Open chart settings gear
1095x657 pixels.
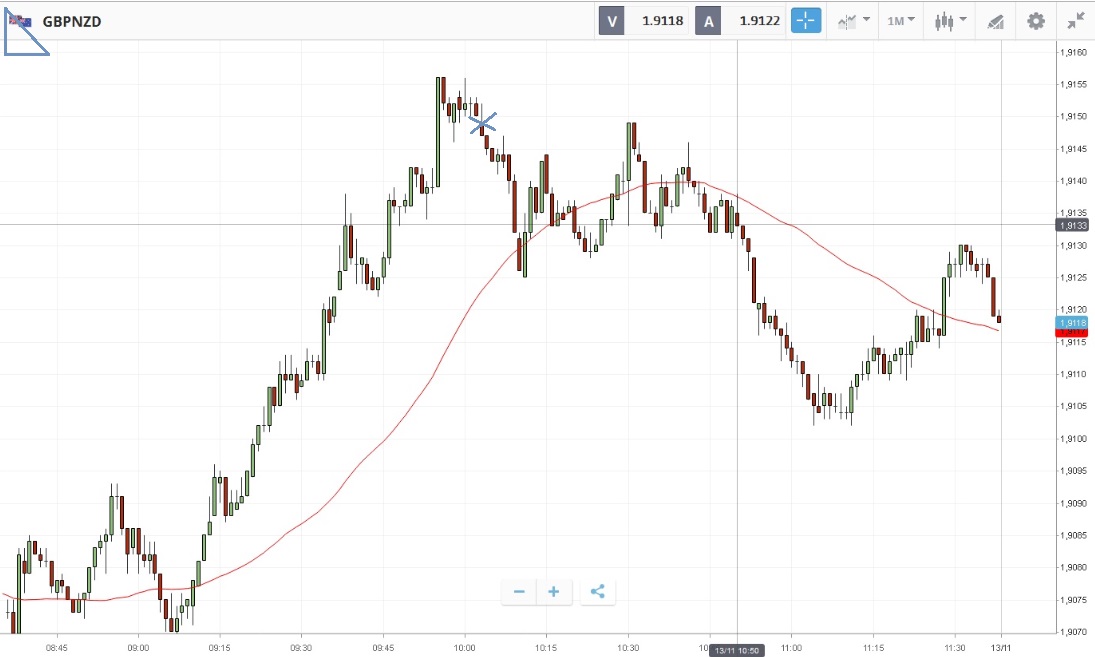tap(1036, 21)
